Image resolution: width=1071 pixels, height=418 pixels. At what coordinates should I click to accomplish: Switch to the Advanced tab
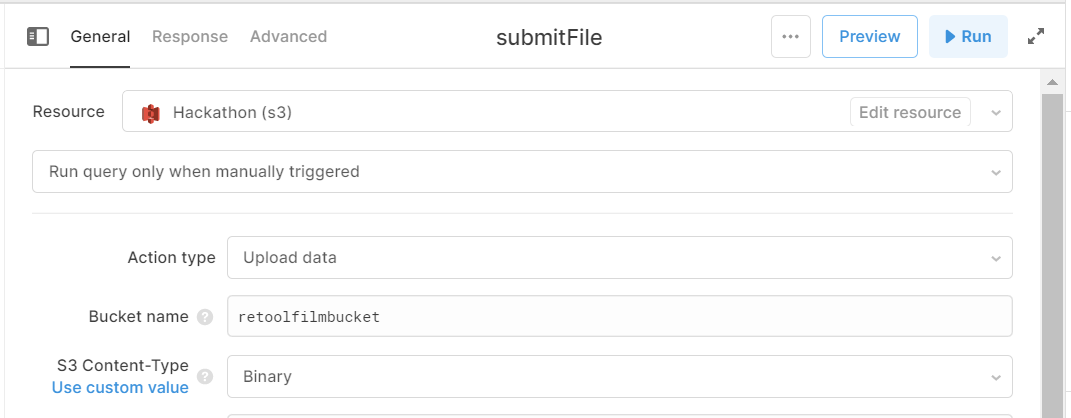click(288, 37)
